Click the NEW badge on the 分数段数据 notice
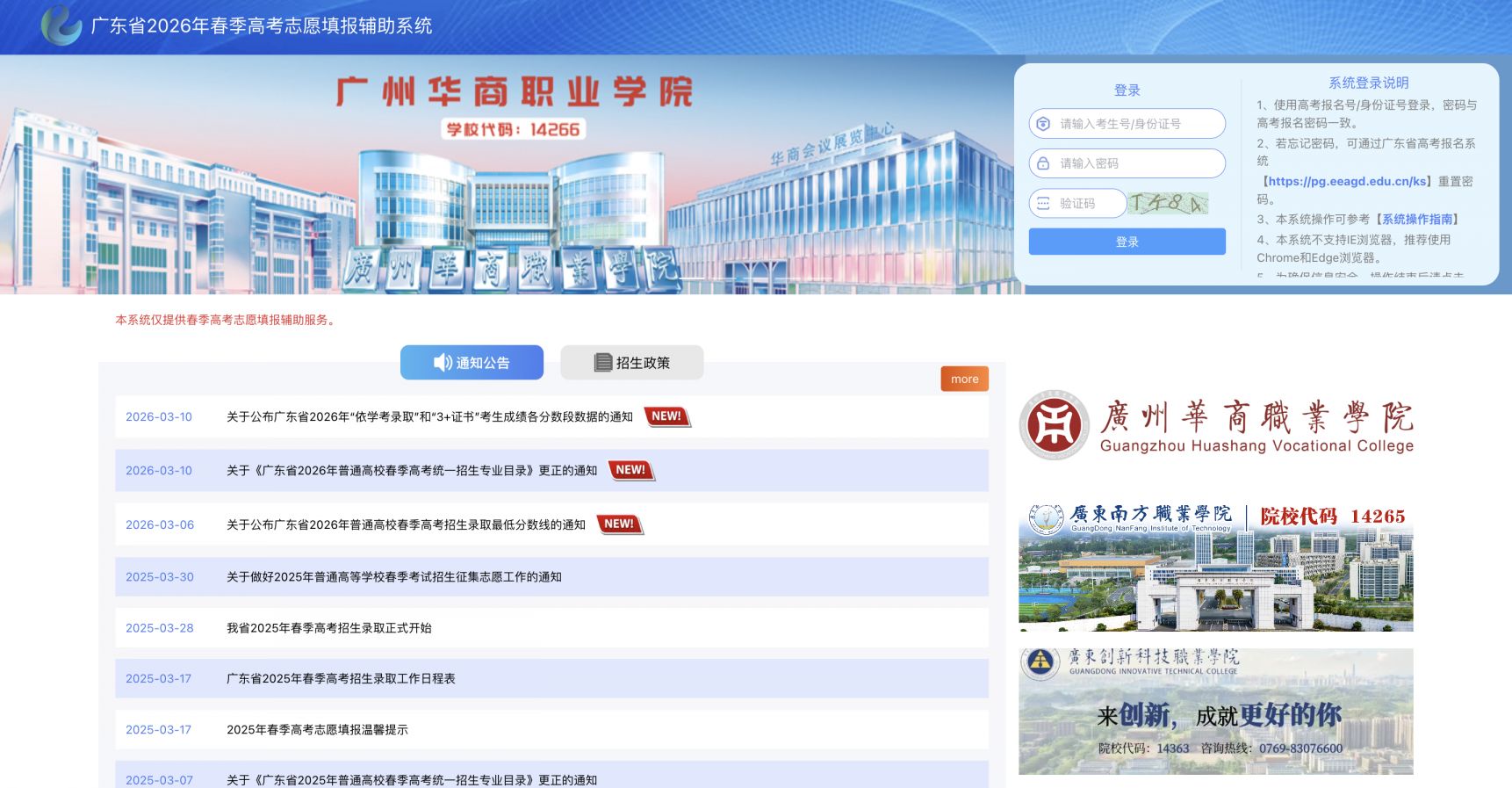The image size is (1512, 788). pyautogui.click(x=667, y=416)
